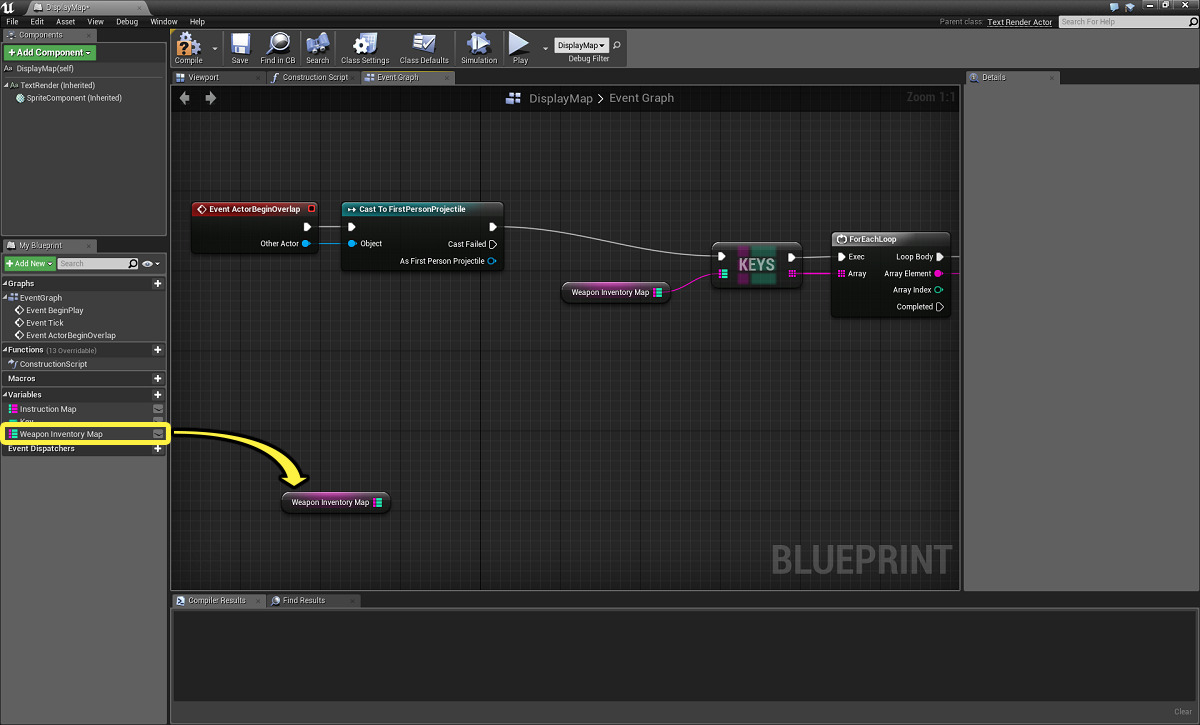Screen dimensions: 1200x725
Task: Toggle Instruction Map variable visibility eye
Action: click(158, 409)
